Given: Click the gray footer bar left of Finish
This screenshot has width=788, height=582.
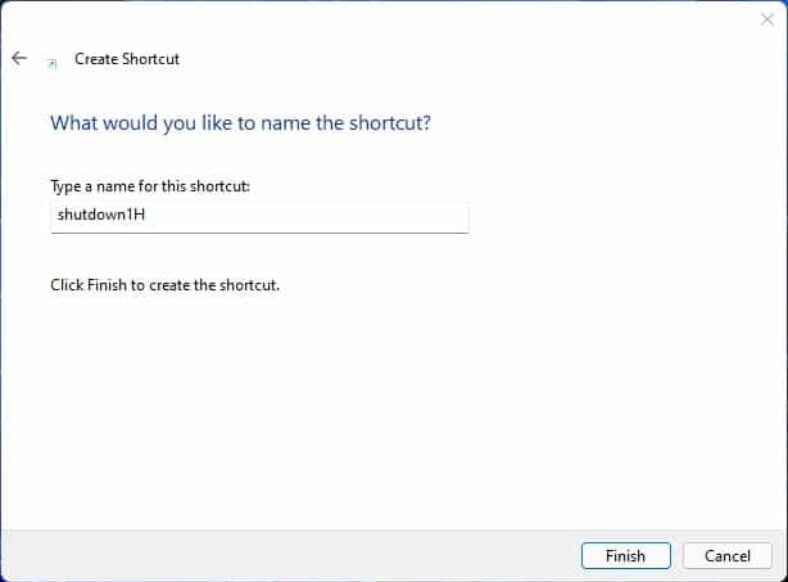Looking at the screenshot, I should (291, 556).
